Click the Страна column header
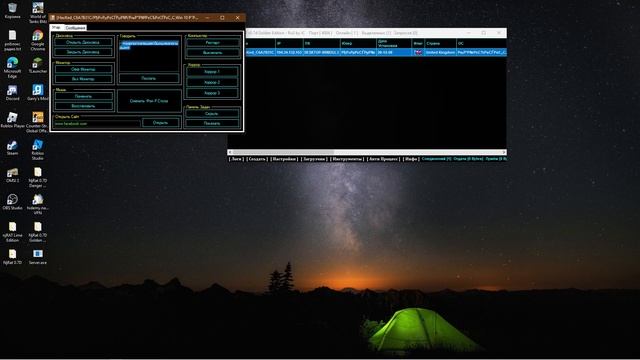The width and height of the screenshot is (640, 360). pos(440,43)
